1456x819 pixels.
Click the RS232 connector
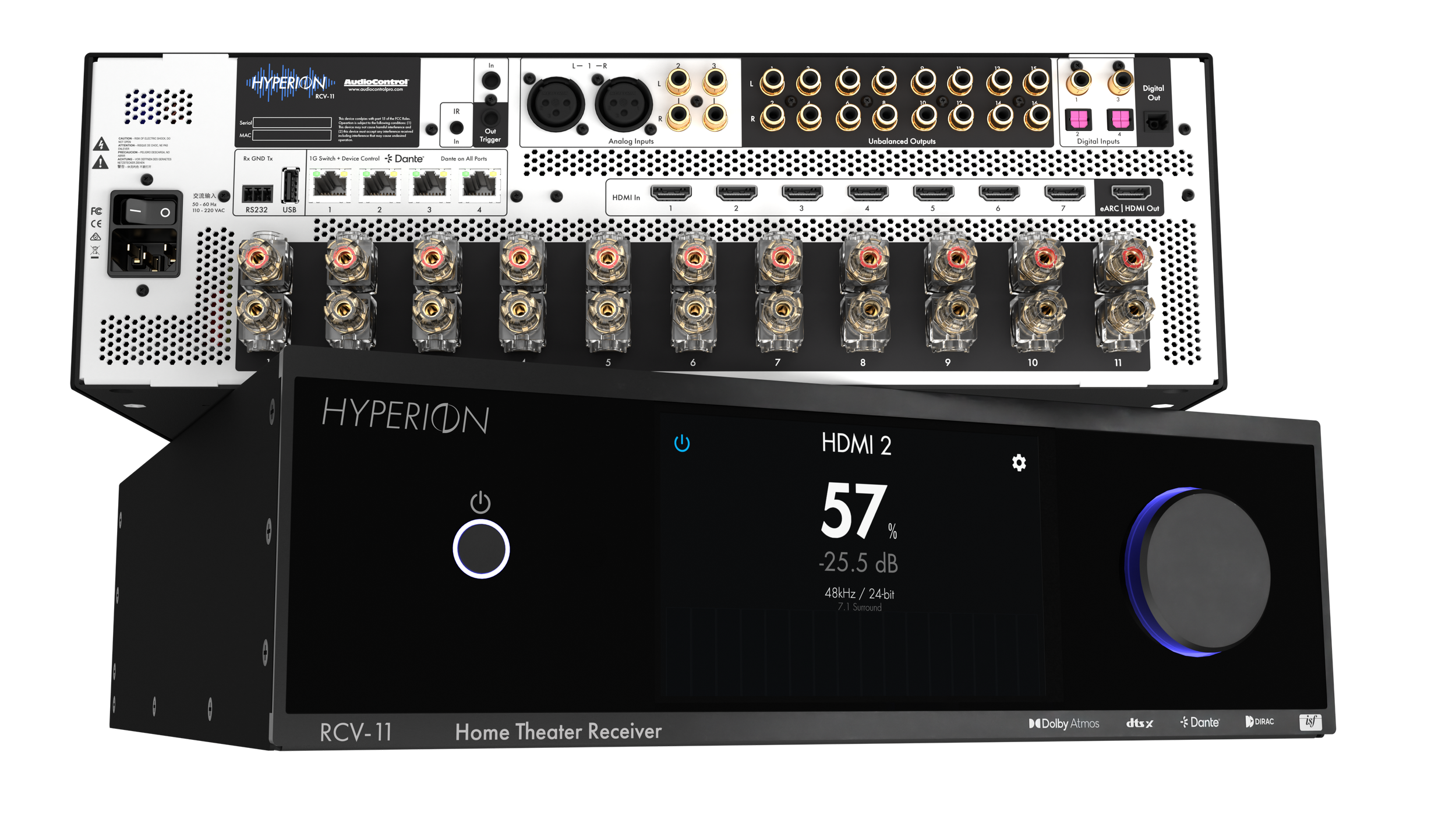257,194
